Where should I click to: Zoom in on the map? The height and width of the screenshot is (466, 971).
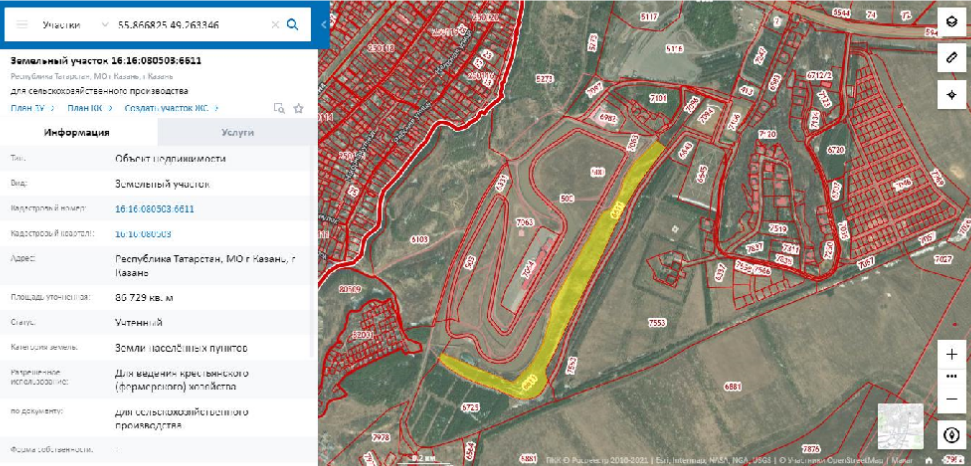(951, 354)
